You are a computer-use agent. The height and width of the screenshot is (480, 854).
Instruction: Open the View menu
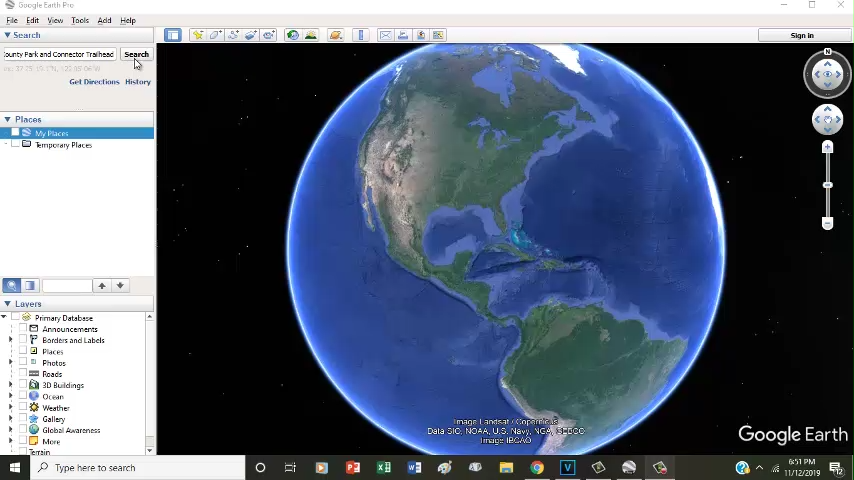pyautogui.click(x=55, y=20)
